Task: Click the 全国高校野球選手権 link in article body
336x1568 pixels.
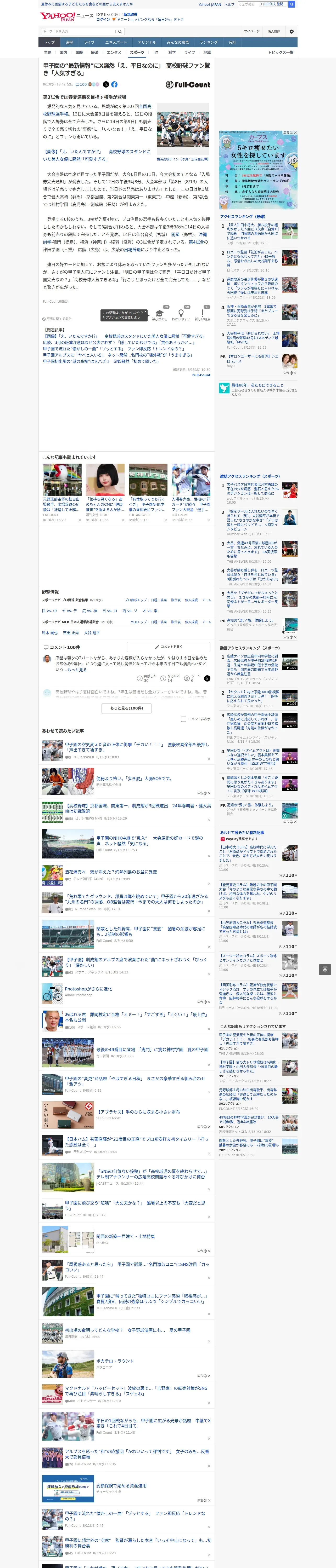Action: 98,110
